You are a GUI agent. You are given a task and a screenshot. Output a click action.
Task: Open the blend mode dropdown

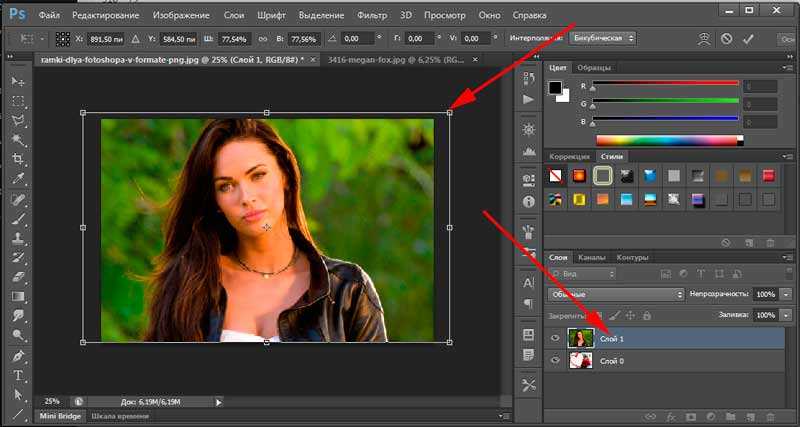[x=616, y=294]
